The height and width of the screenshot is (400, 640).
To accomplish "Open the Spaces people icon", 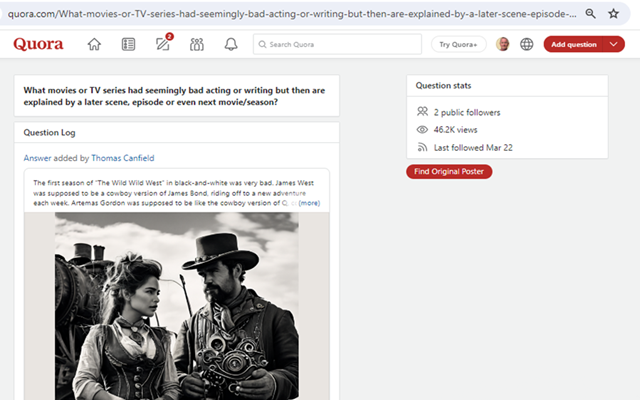I will 197,44.
